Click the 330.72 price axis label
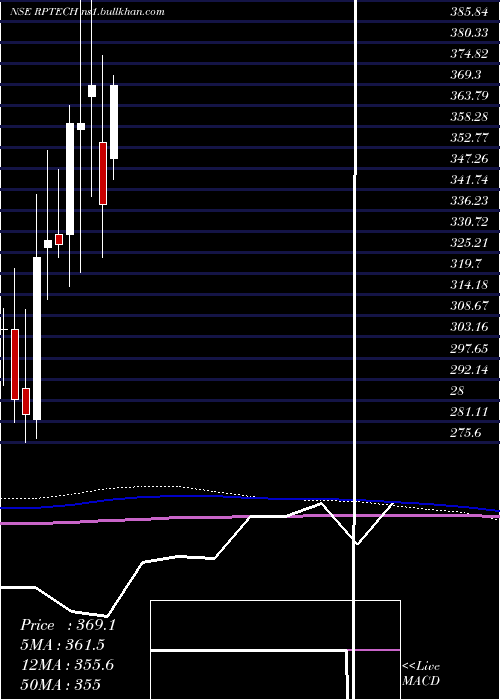The image size is (500, 700). [x=469, y=222]
